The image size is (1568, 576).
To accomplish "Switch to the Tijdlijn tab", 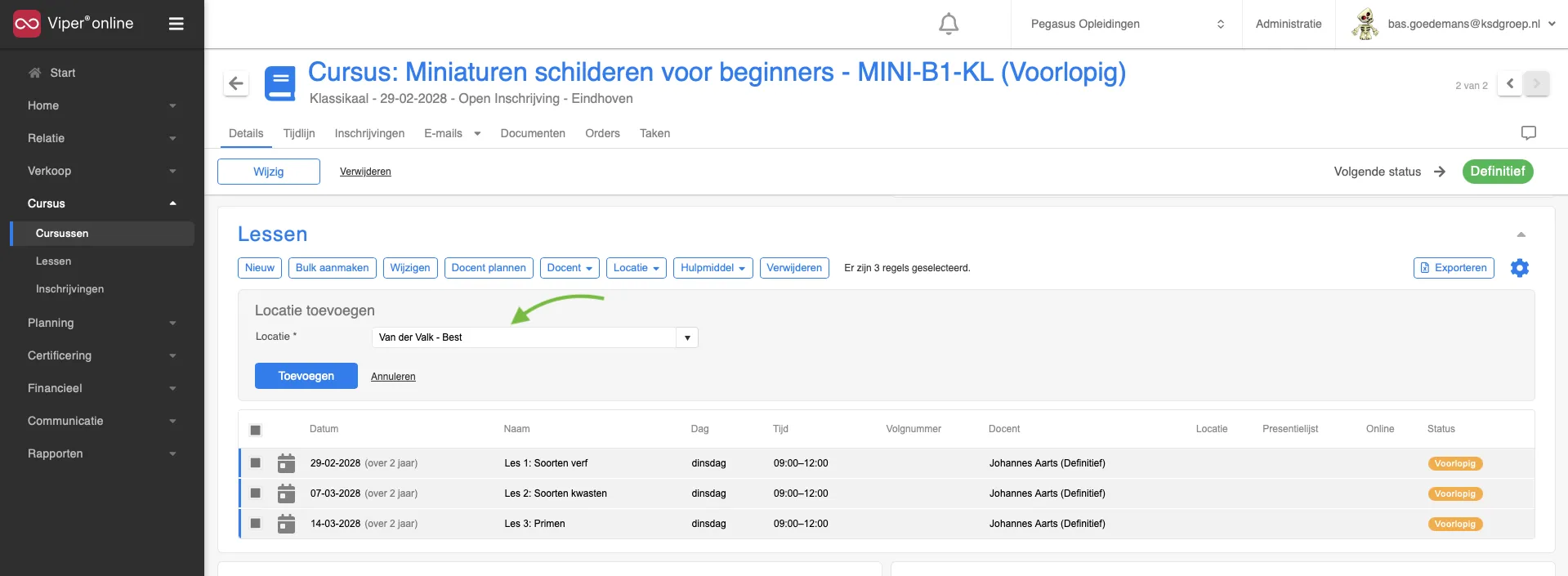I will click(x=299, y=133).
